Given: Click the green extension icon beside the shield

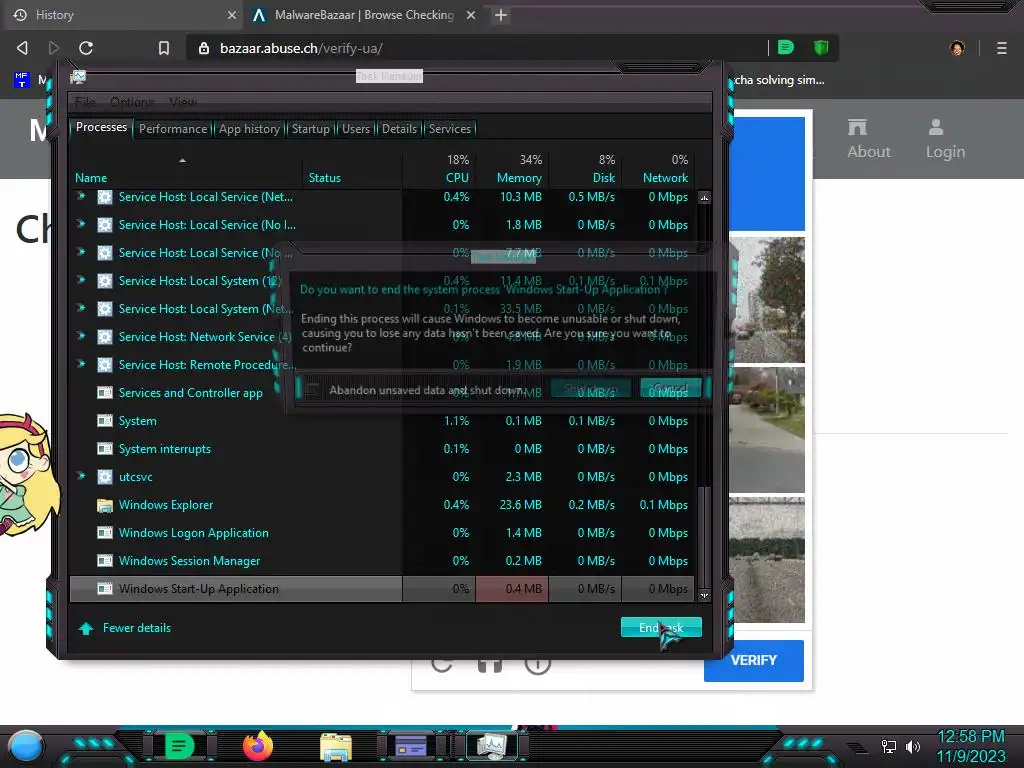Looking at the screenshot, I should pos(786,47).
